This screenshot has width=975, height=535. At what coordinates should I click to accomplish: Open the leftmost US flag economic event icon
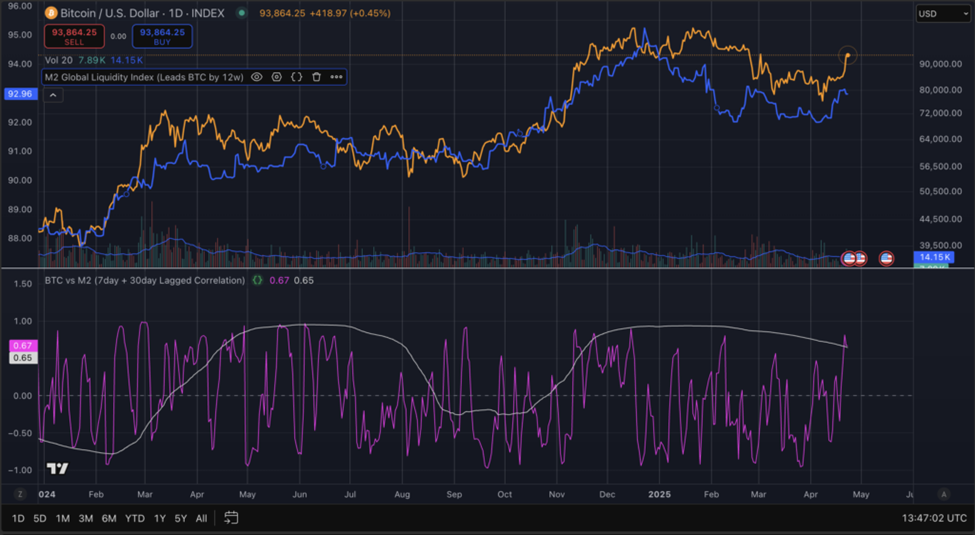pyautogui.click(x=849, y=258)
